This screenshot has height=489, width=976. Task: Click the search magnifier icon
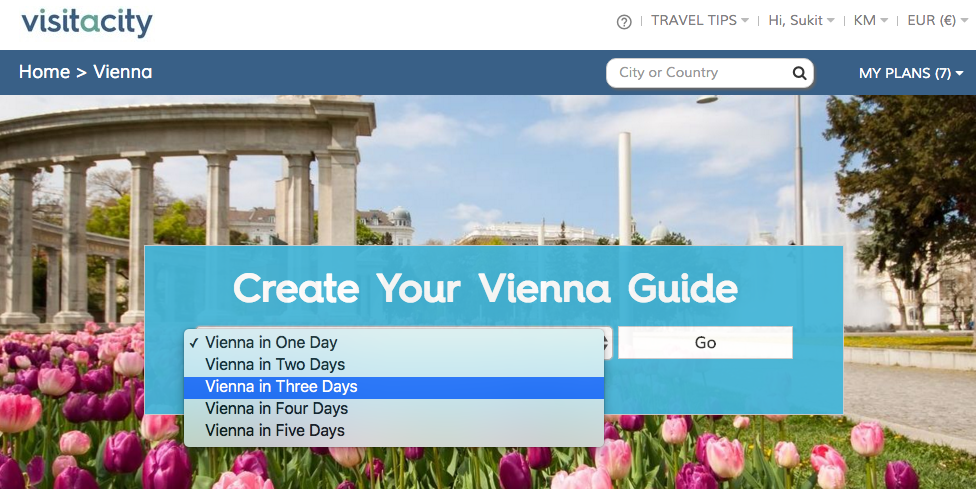799,73
